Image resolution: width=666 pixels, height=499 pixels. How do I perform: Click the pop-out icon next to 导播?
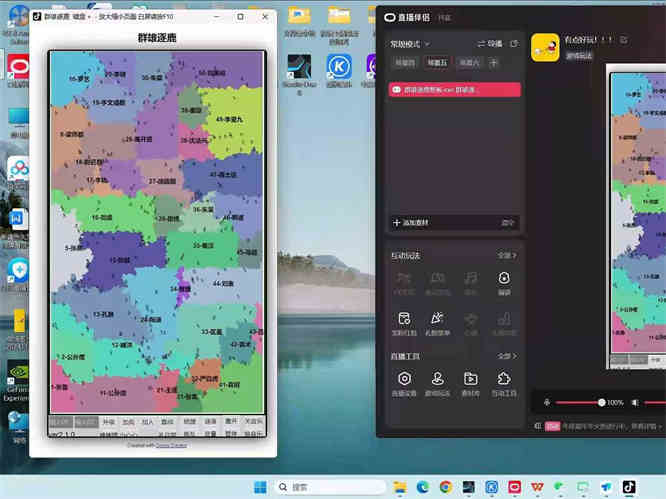tap(514, 44)
